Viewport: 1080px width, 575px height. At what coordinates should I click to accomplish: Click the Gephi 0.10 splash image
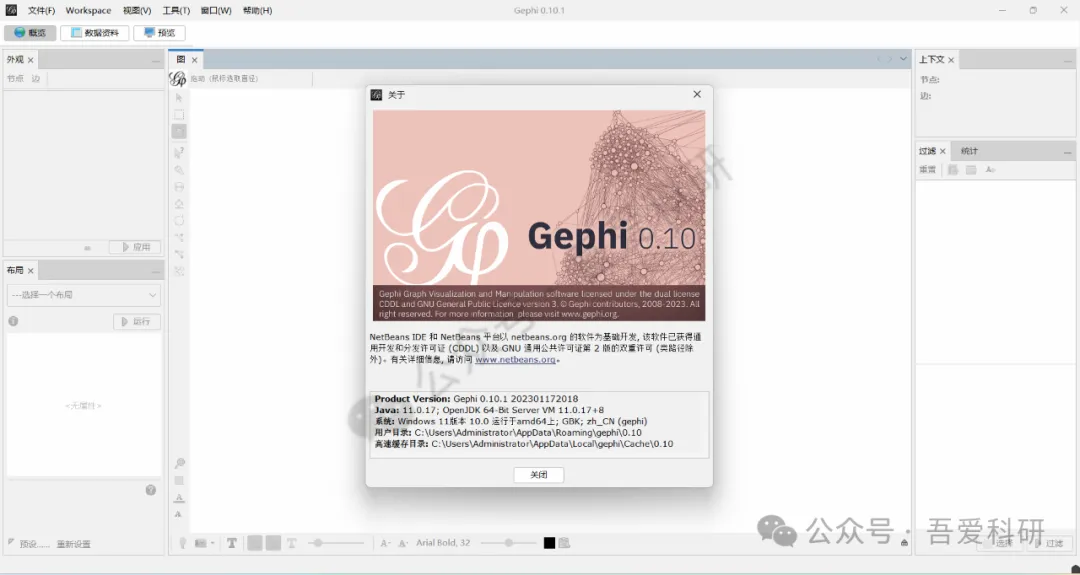pyautogui.click(x=539, y=216)
